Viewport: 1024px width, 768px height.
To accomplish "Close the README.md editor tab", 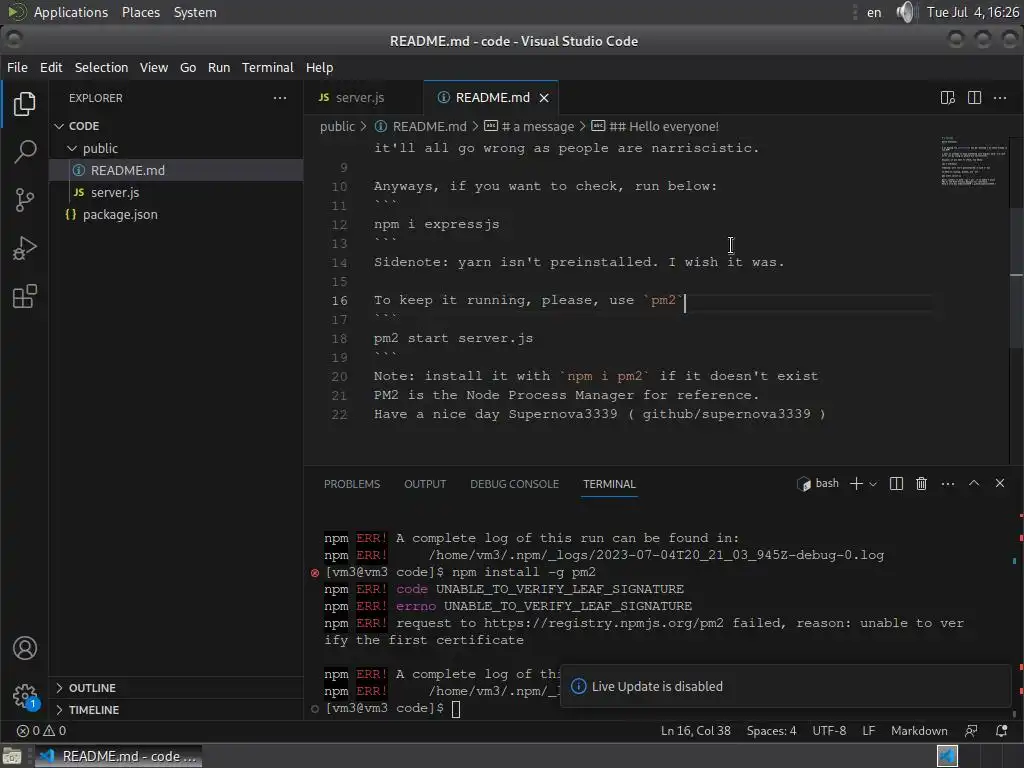I will tap(544, 98).
